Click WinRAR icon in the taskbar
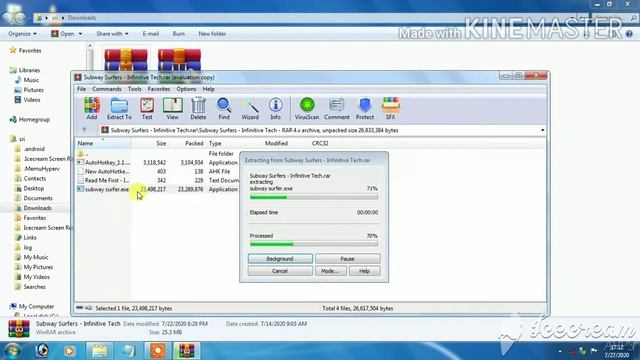 coord(186,351)
